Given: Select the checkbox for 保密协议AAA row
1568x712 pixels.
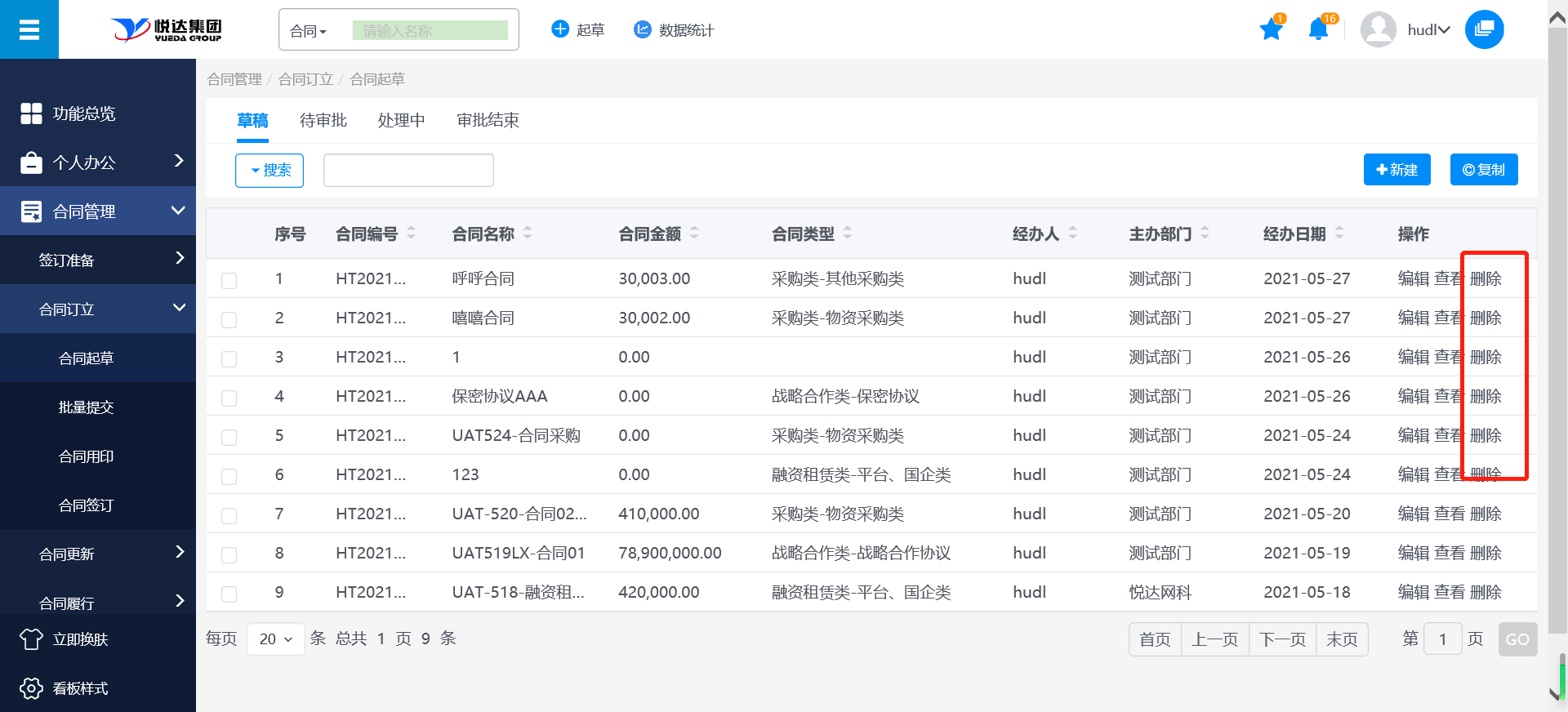Looking at the screenshot, I should [x=229, y=398].
